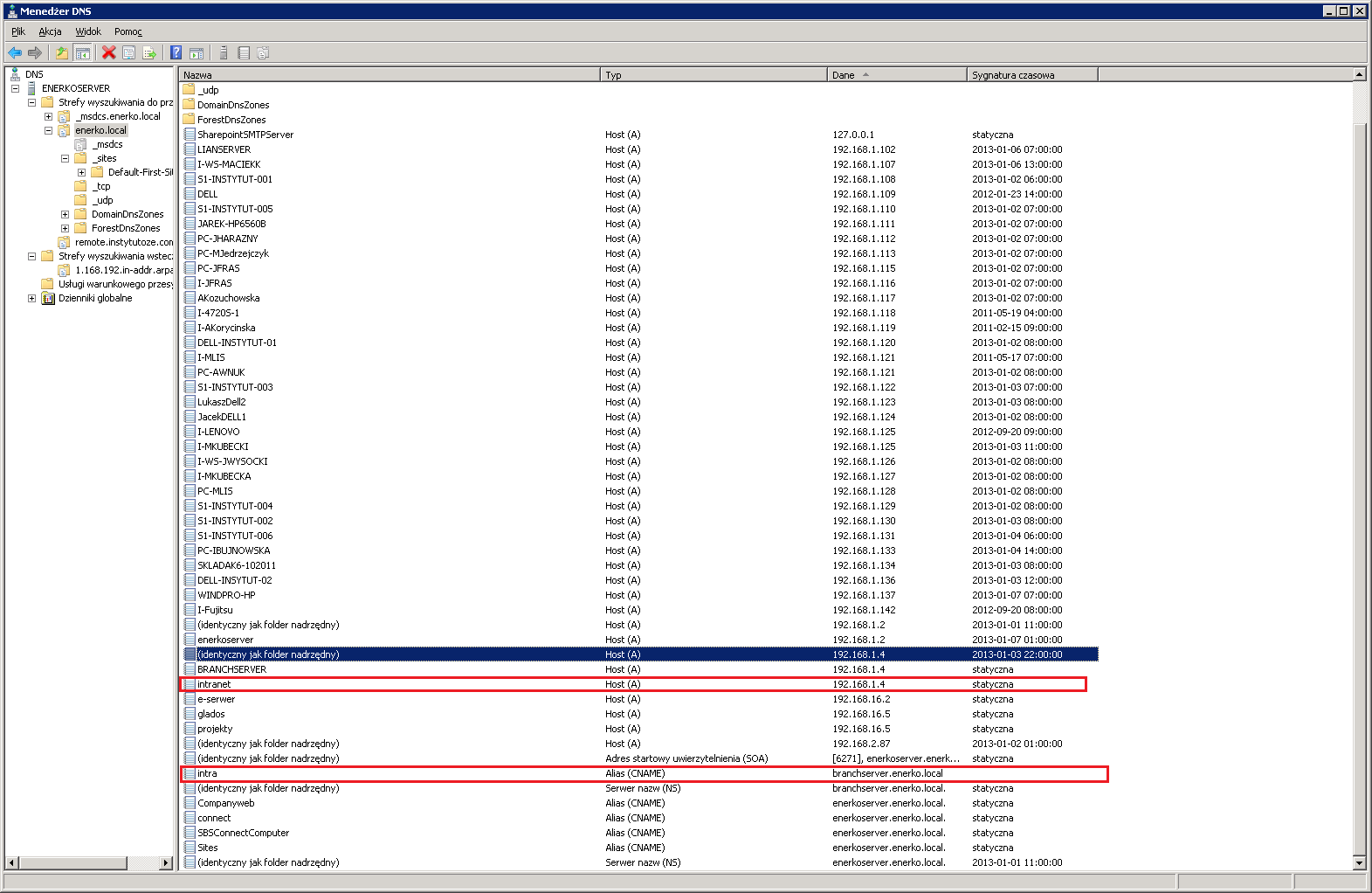Click the new server toolbar icon

(224, 53)
